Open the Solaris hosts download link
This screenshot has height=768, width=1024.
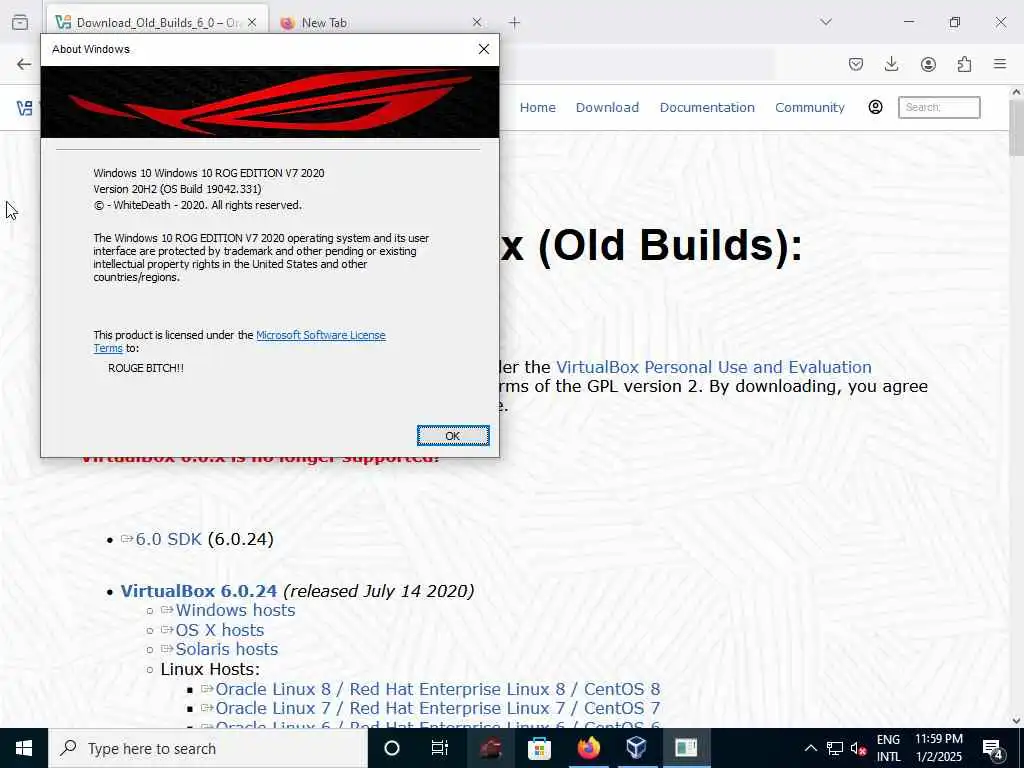tap(227, 649)
